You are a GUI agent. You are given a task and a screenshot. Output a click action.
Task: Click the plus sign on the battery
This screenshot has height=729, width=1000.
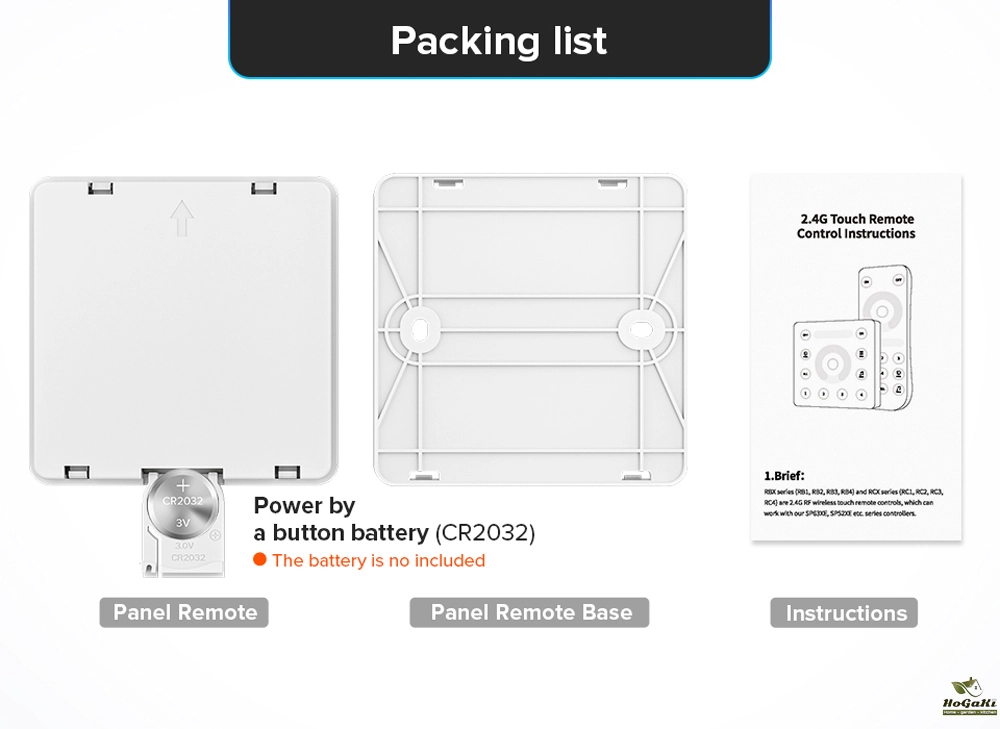pos(183,484)
